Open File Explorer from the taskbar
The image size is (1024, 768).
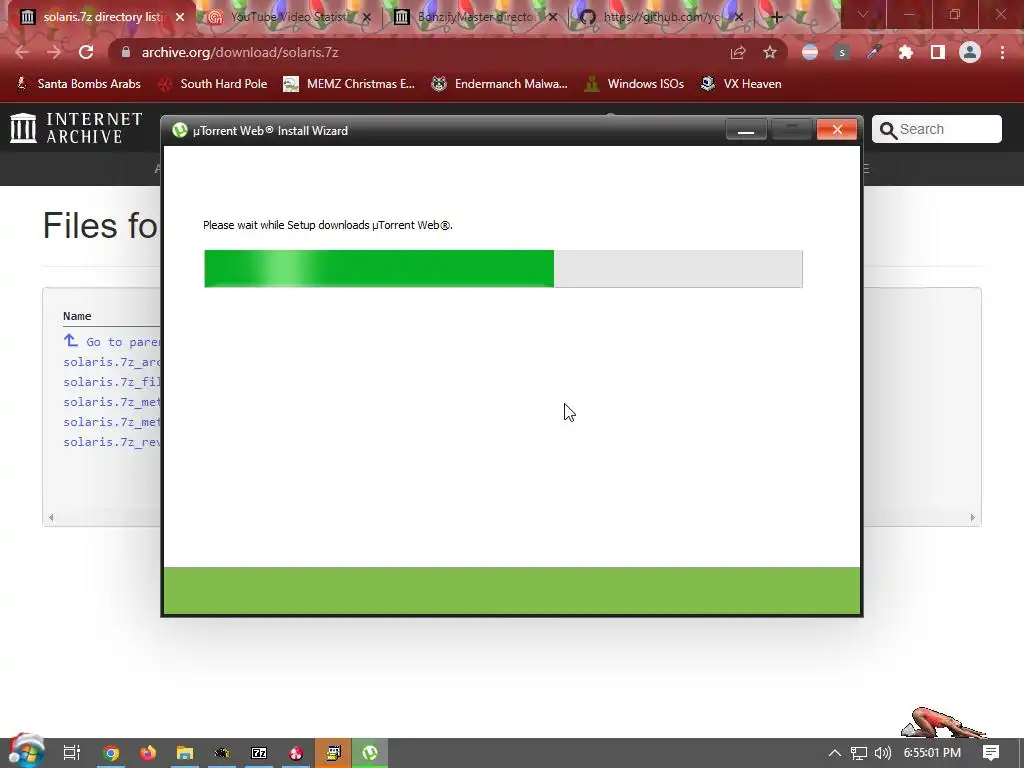tap(185, 754)
